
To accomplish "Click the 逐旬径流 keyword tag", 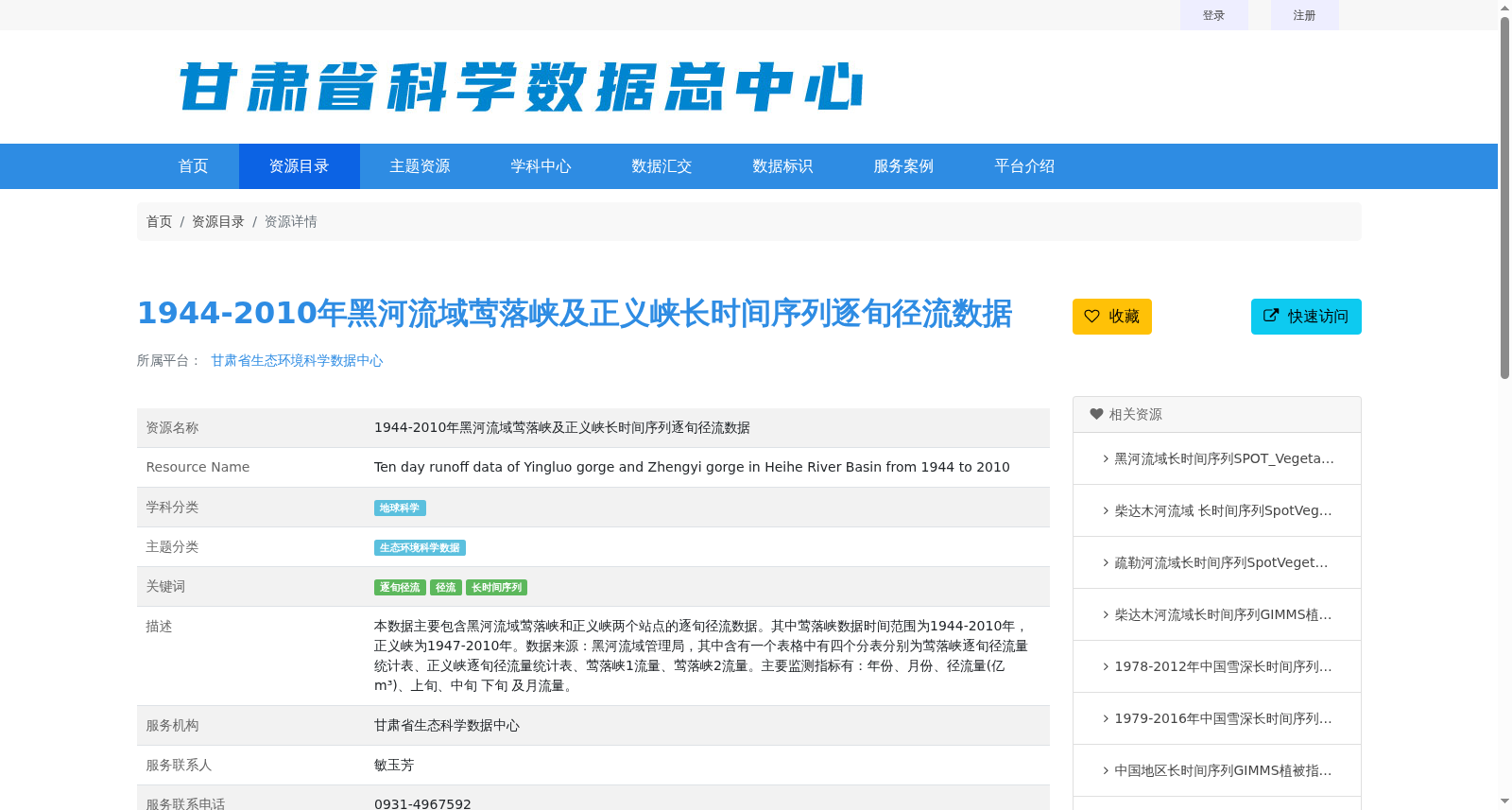I will (400, 587).
